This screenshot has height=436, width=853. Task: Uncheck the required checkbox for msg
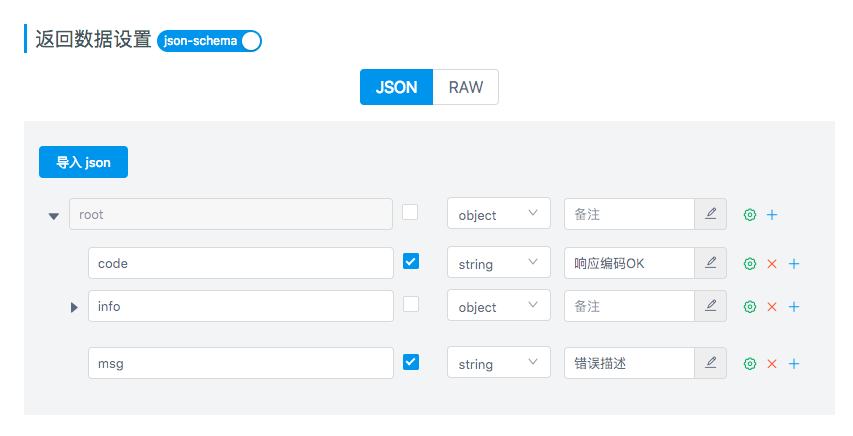pos(411,361)
